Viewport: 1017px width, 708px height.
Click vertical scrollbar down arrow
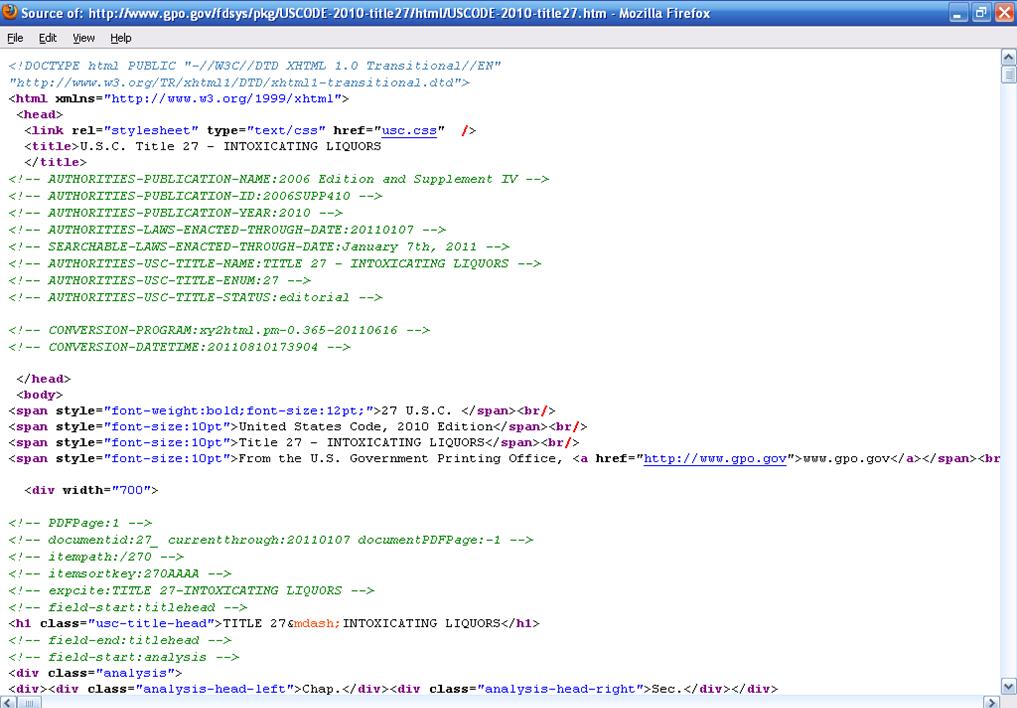1008,687
